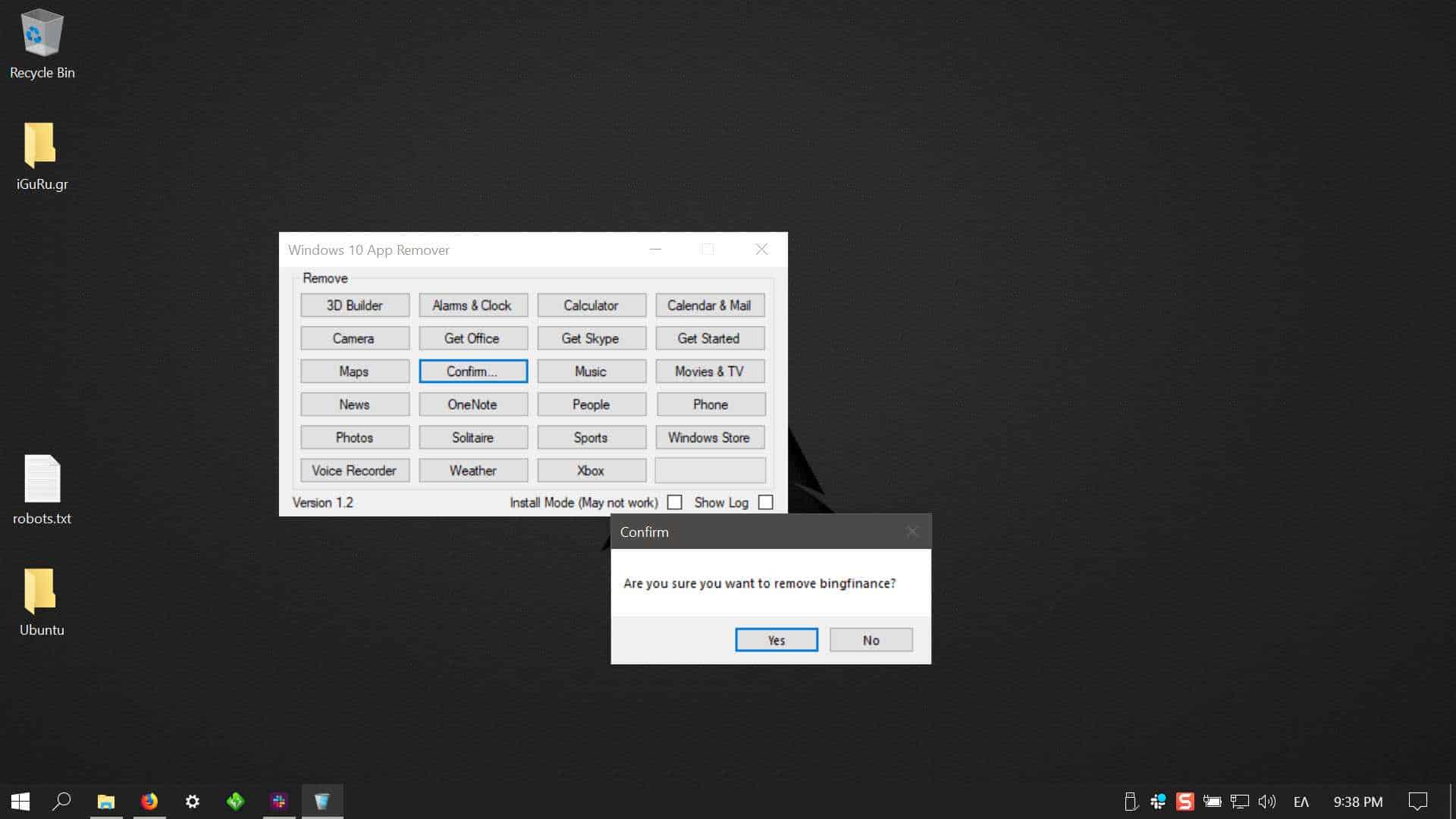Click the Windows Store button
Screen dimensions: 1456x819
tap(710, 438)
